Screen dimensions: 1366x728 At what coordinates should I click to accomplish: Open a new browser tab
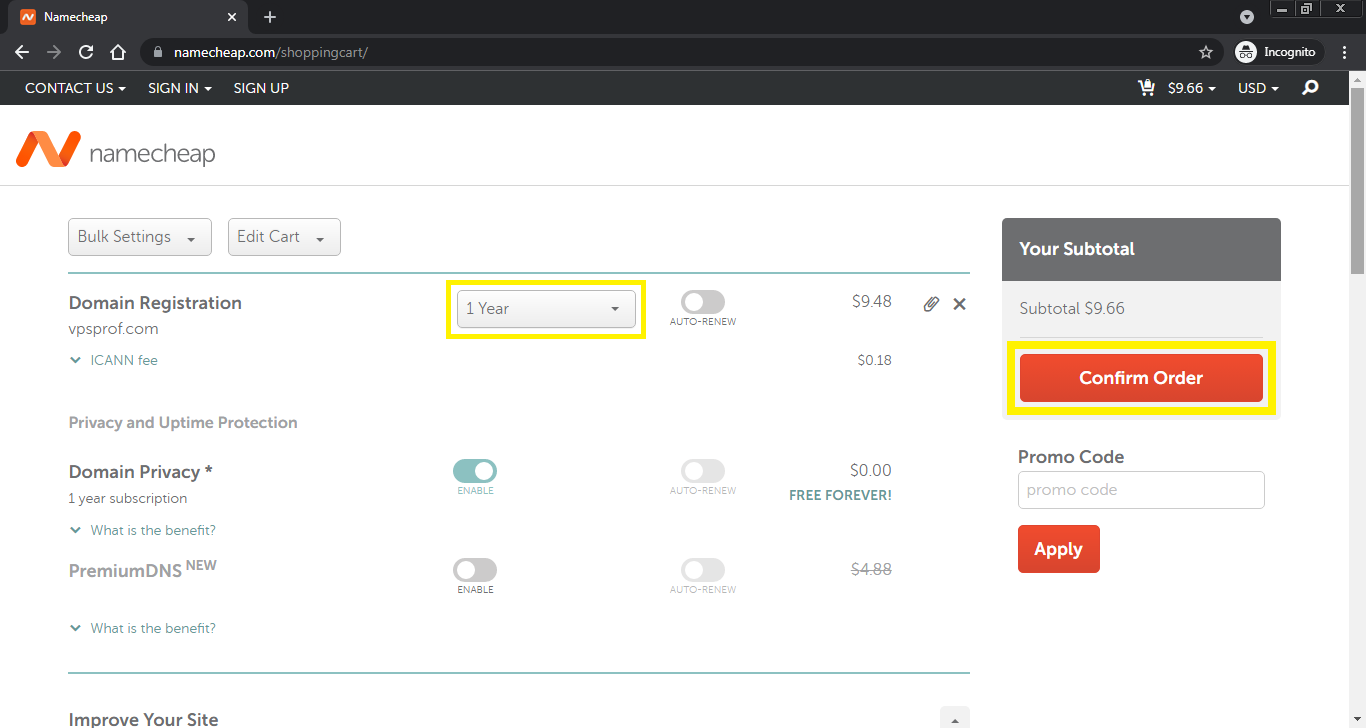click(x=270, y=17)
